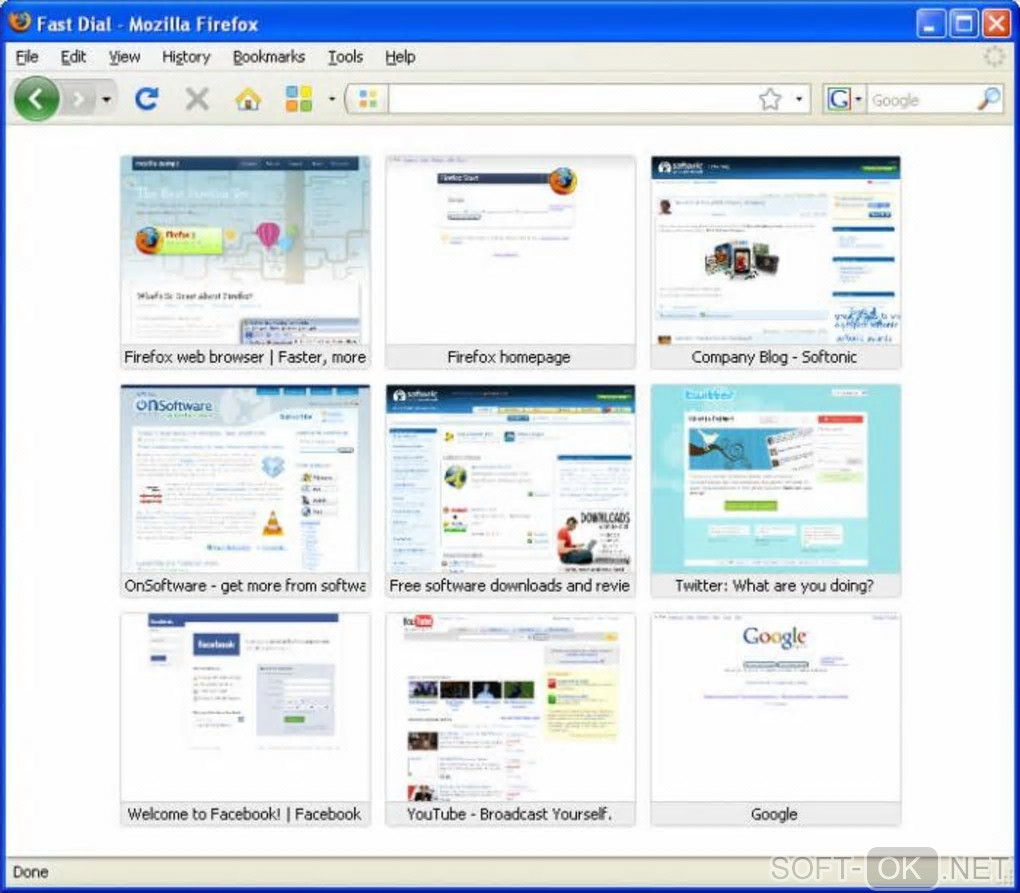Minimize the Firefox window
The image size is (1020, 893).
click(x=931, y=24)
